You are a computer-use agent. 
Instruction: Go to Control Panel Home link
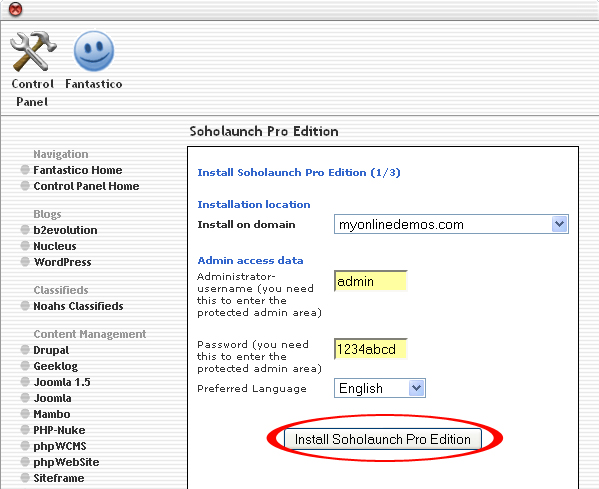tap(86, 186)
